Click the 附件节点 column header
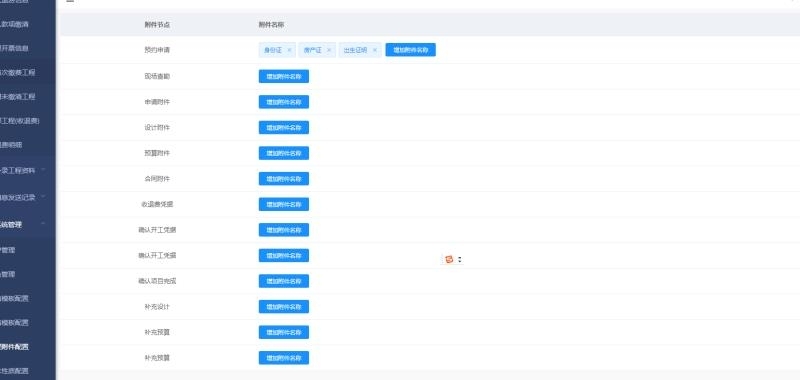 point(157,24)
